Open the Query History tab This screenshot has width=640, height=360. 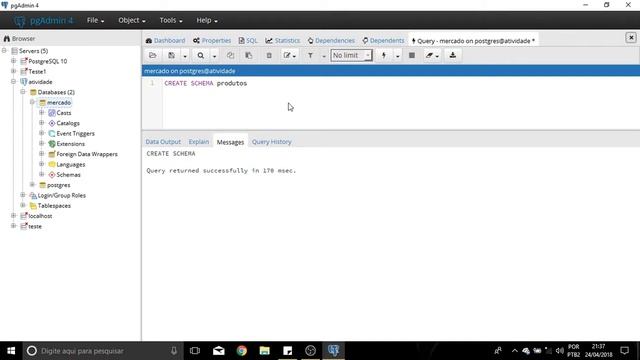(x=271, y=142)
